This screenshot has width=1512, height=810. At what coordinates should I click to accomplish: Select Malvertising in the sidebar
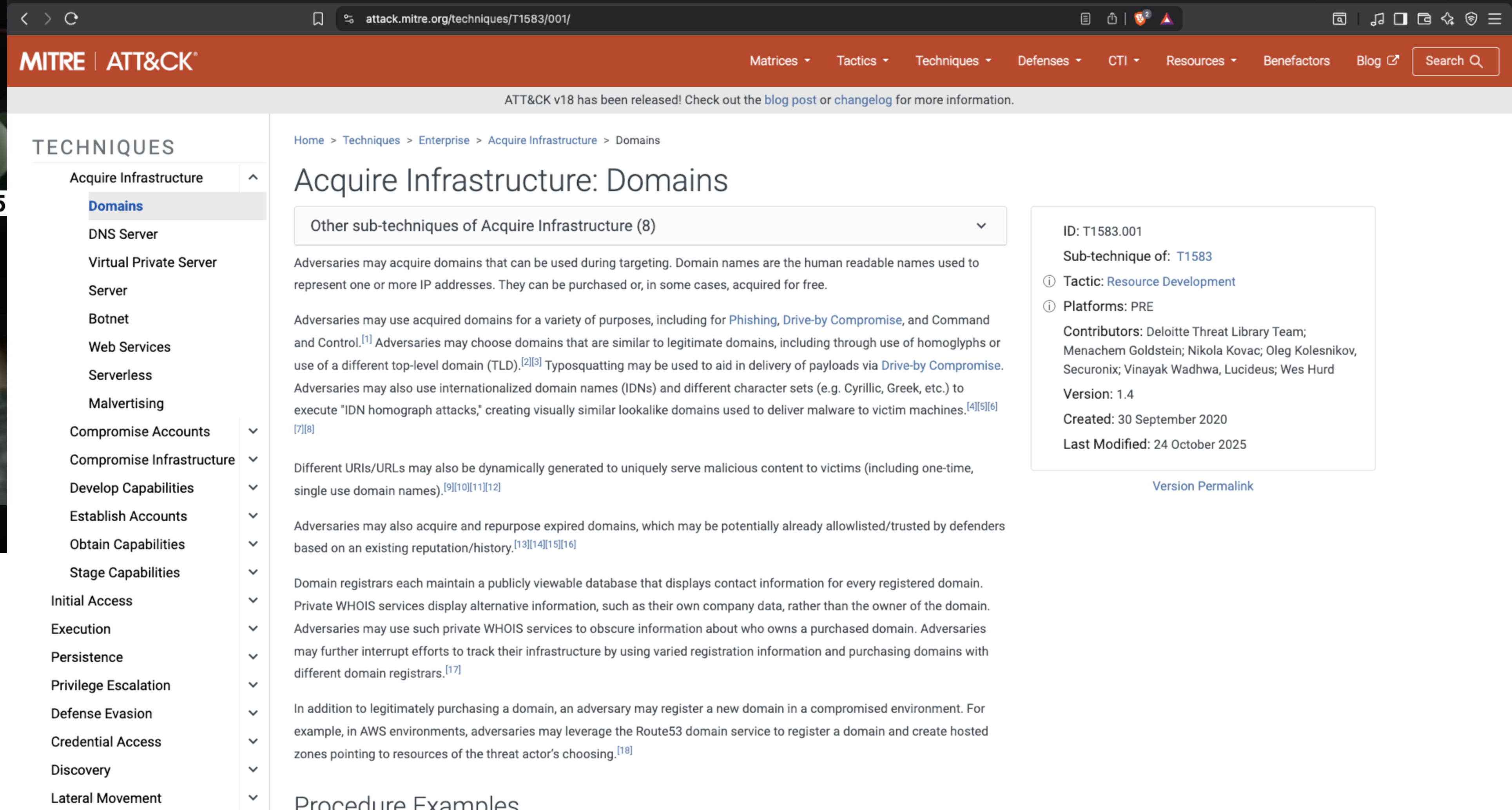tap(126, 403)
